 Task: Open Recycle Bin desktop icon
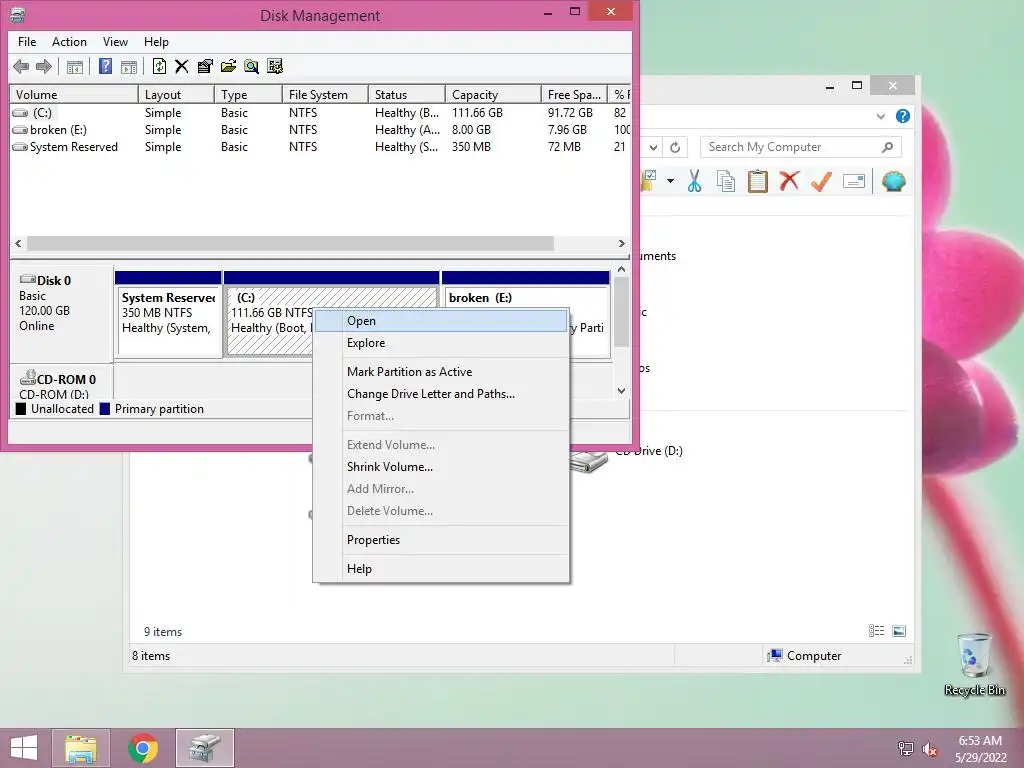(974, 664)
